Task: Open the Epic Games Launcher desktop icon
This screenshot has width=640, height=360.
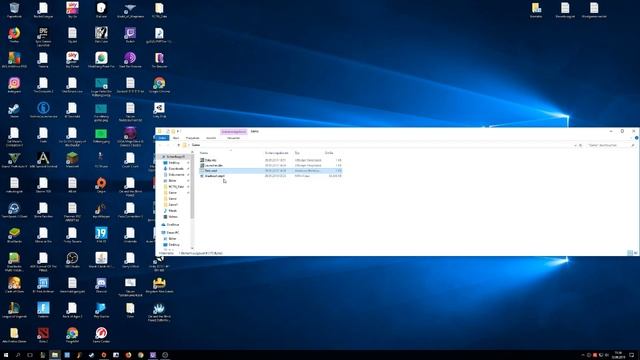Action: point(43,36)
